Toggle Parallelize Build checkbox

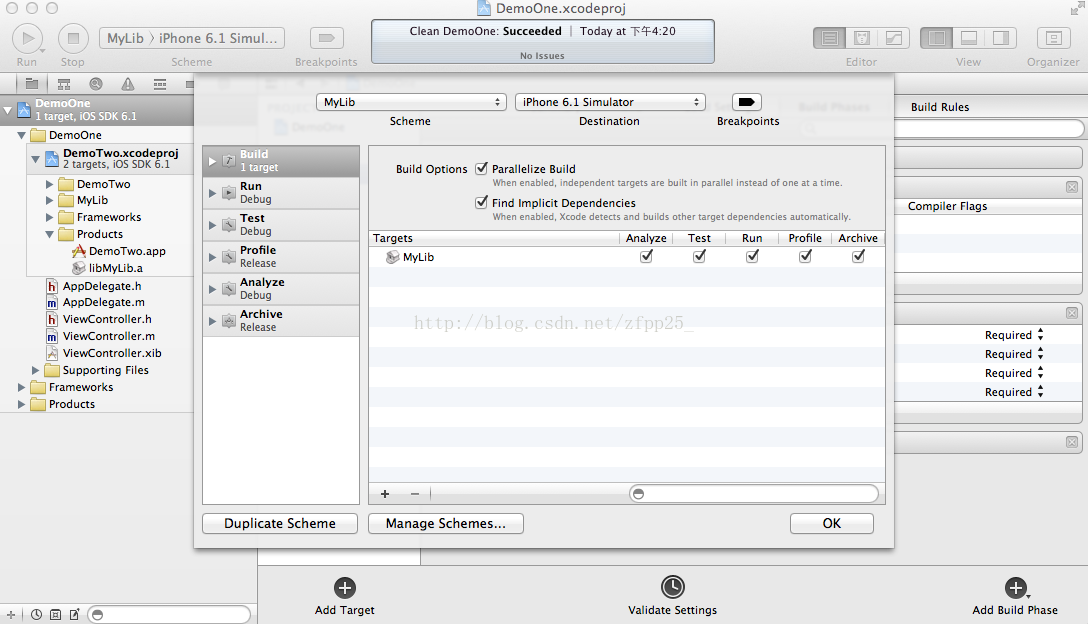point(481,168)
